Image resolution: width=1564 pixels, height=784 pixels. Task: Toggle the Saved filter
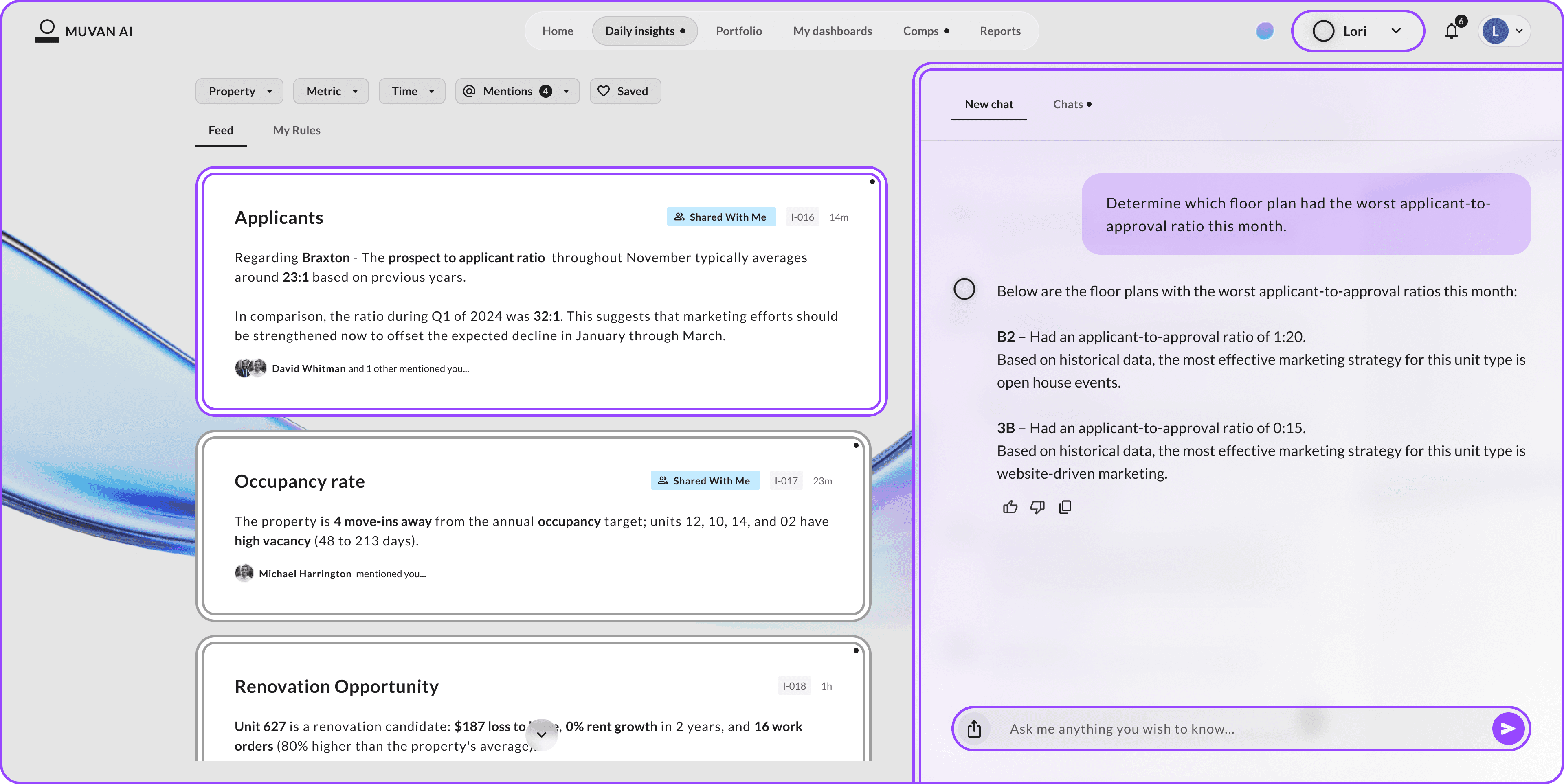click(625, 91)
